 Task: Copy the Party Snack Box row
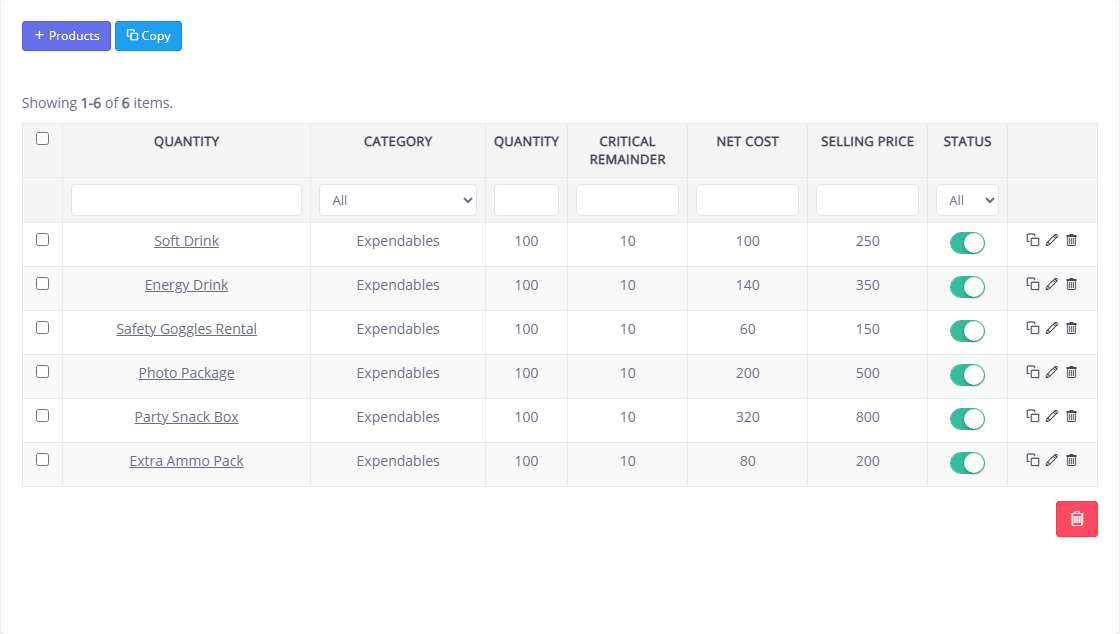[x=1032, y=416]
